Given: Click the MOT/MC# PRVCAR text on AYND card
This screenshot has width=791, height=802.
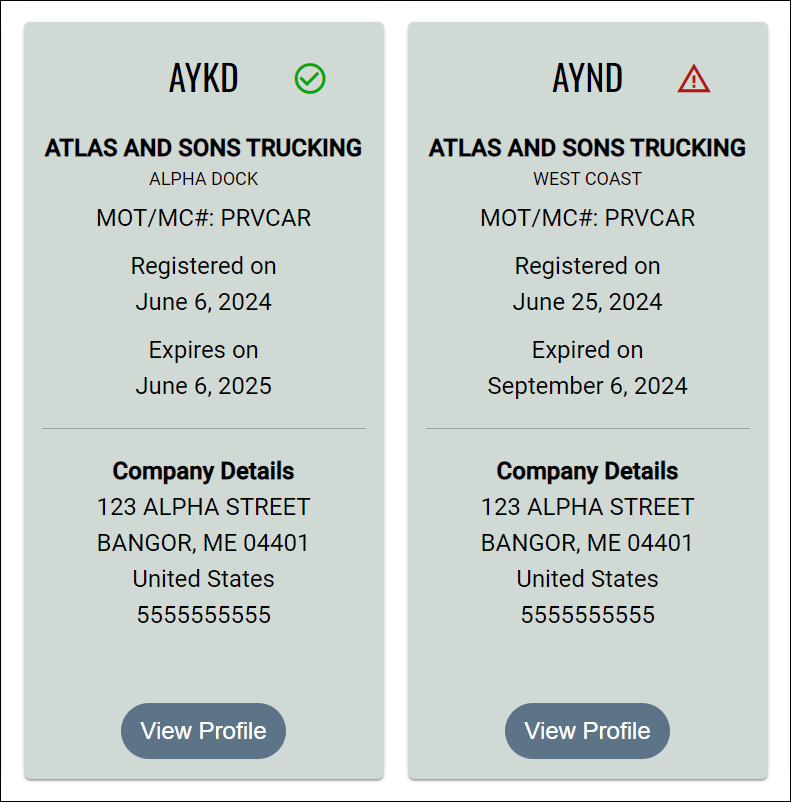Looking at the screenshot, I should [587, 218].
